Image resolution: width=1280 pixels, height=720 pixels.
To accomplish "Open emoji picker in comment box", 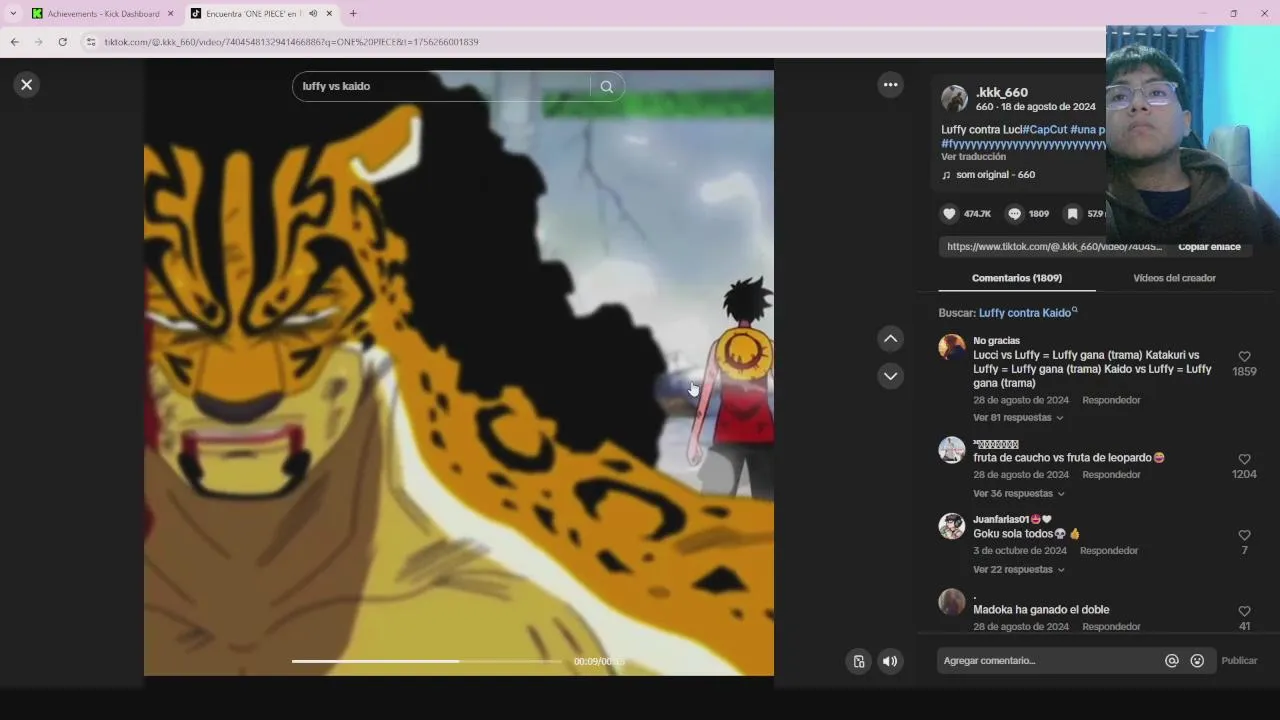I will point(1197,661).
